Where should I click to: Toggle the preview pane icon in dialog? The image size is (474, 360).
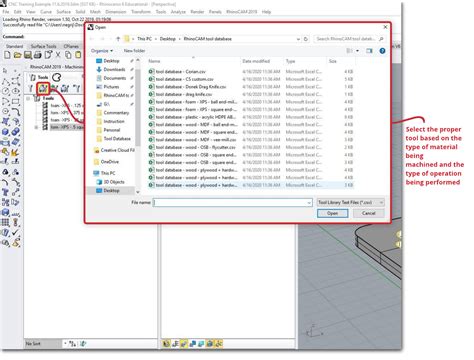tap(369, 51)
